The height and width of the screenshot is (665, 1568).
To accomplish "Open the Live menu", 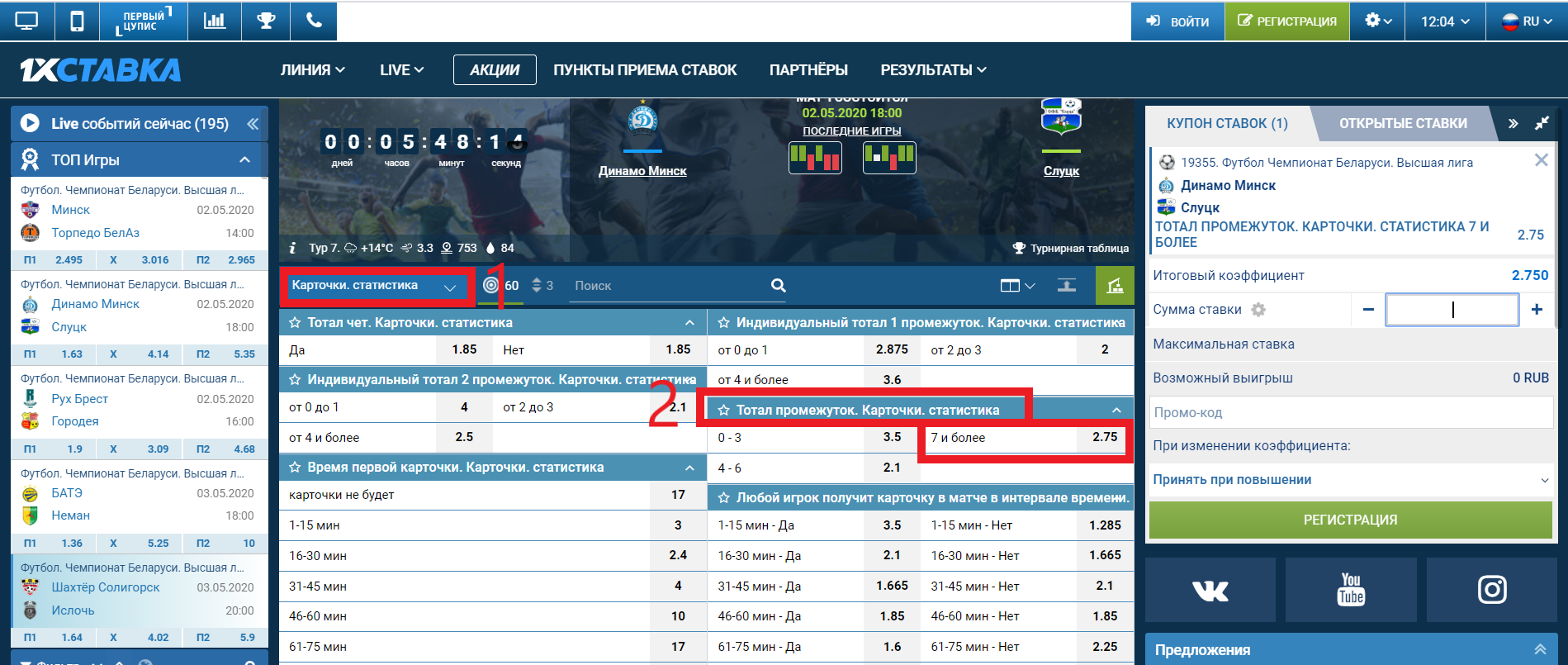I will [x=401, y=70].
